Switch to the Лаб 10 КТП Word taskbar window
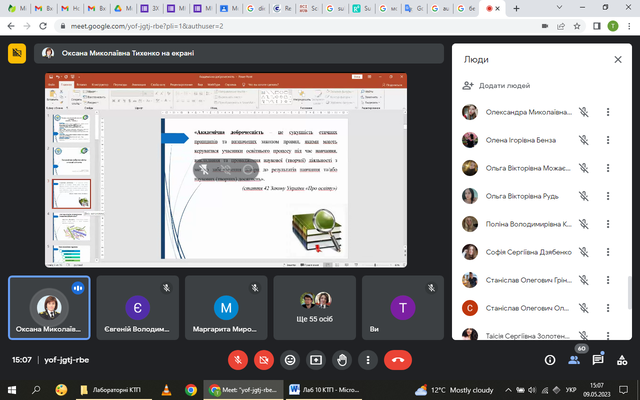This screenshot has width=640, height=400. coord(320,389)
